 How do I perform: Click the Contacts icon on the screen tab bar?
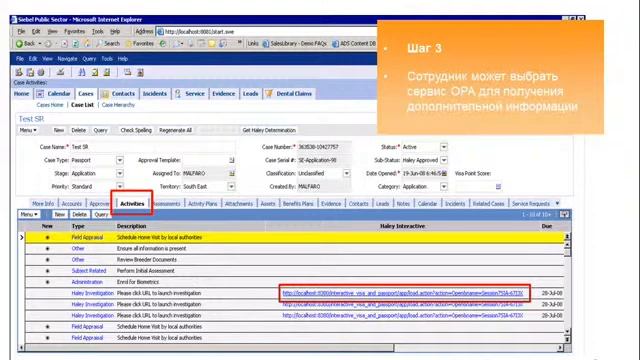pyautogui.click(x=105, y=94)
